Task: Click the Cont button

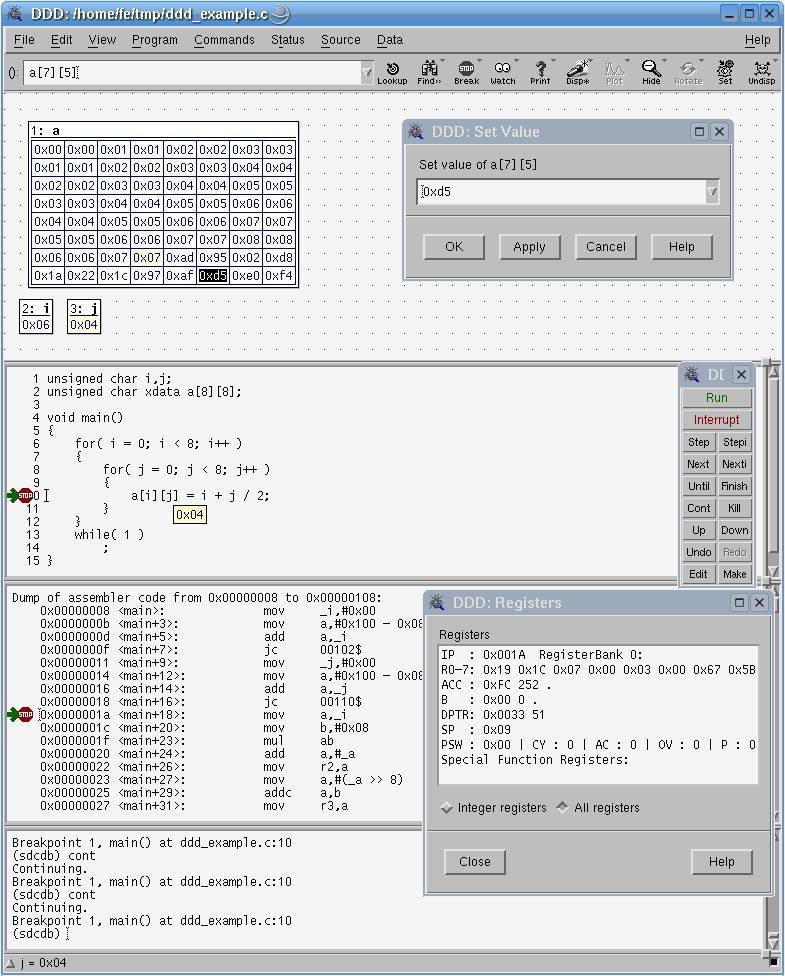Action: (698, 508)
